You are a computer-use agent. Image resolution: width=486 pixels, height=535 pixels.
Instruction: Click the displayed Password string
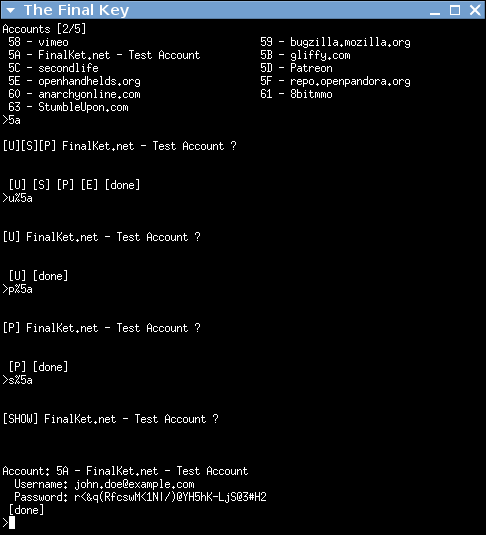coord(170,497)
